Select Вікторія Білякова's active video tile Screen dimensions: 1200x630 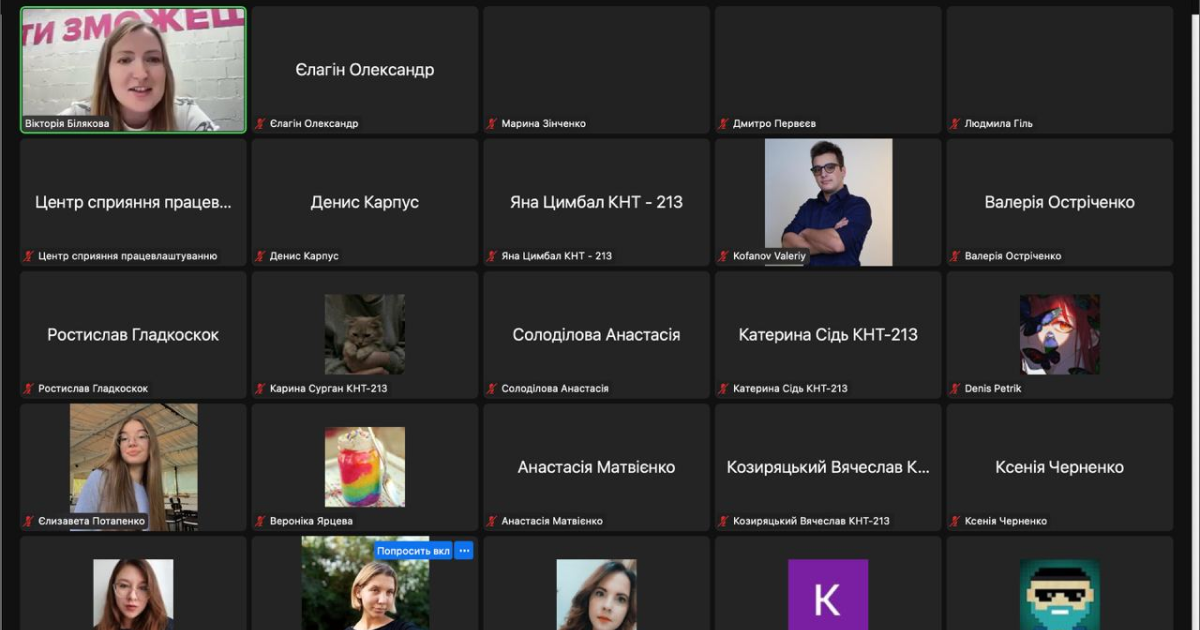click(133, 68)
